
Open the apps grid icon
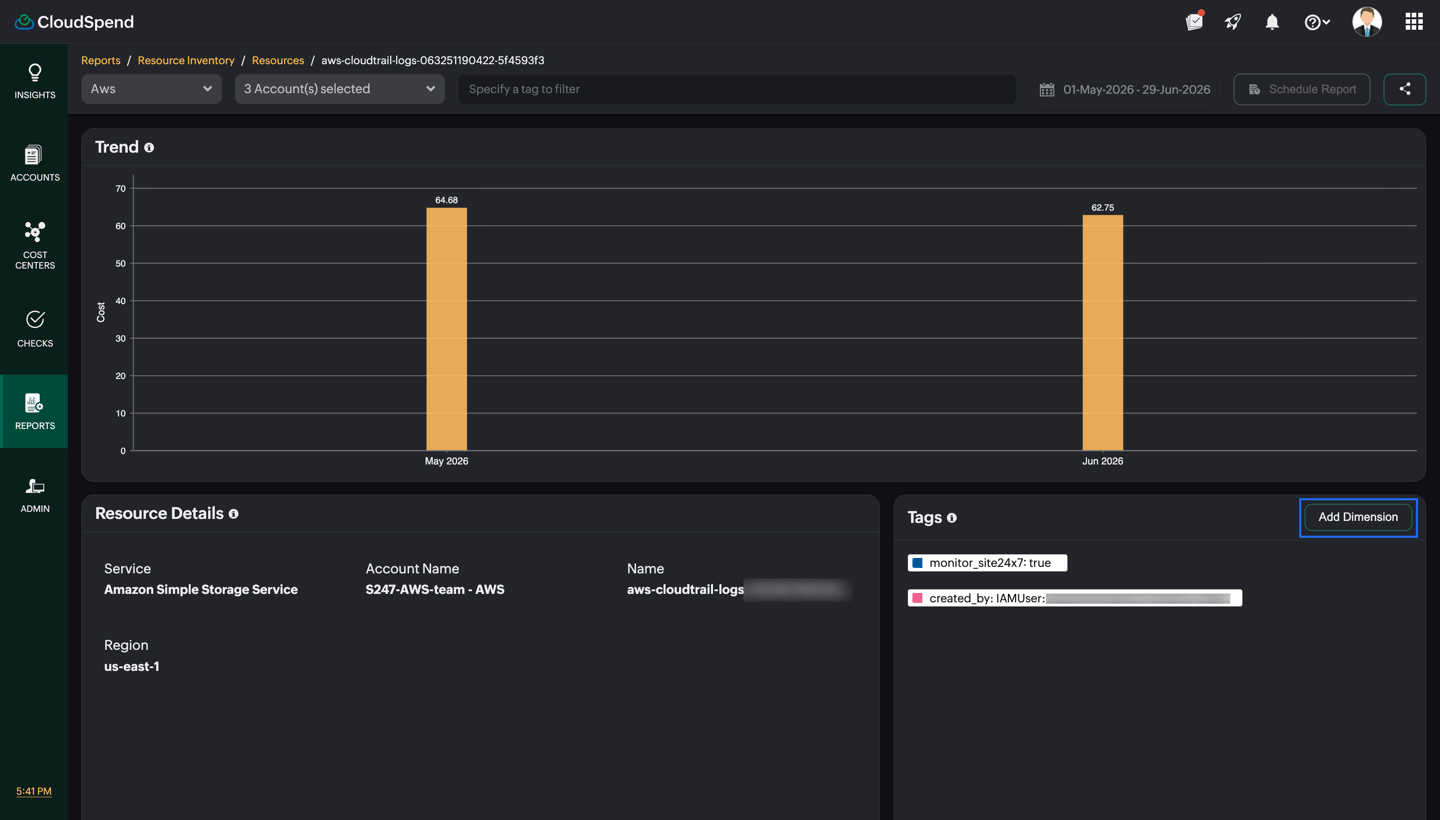(1413, 22)
